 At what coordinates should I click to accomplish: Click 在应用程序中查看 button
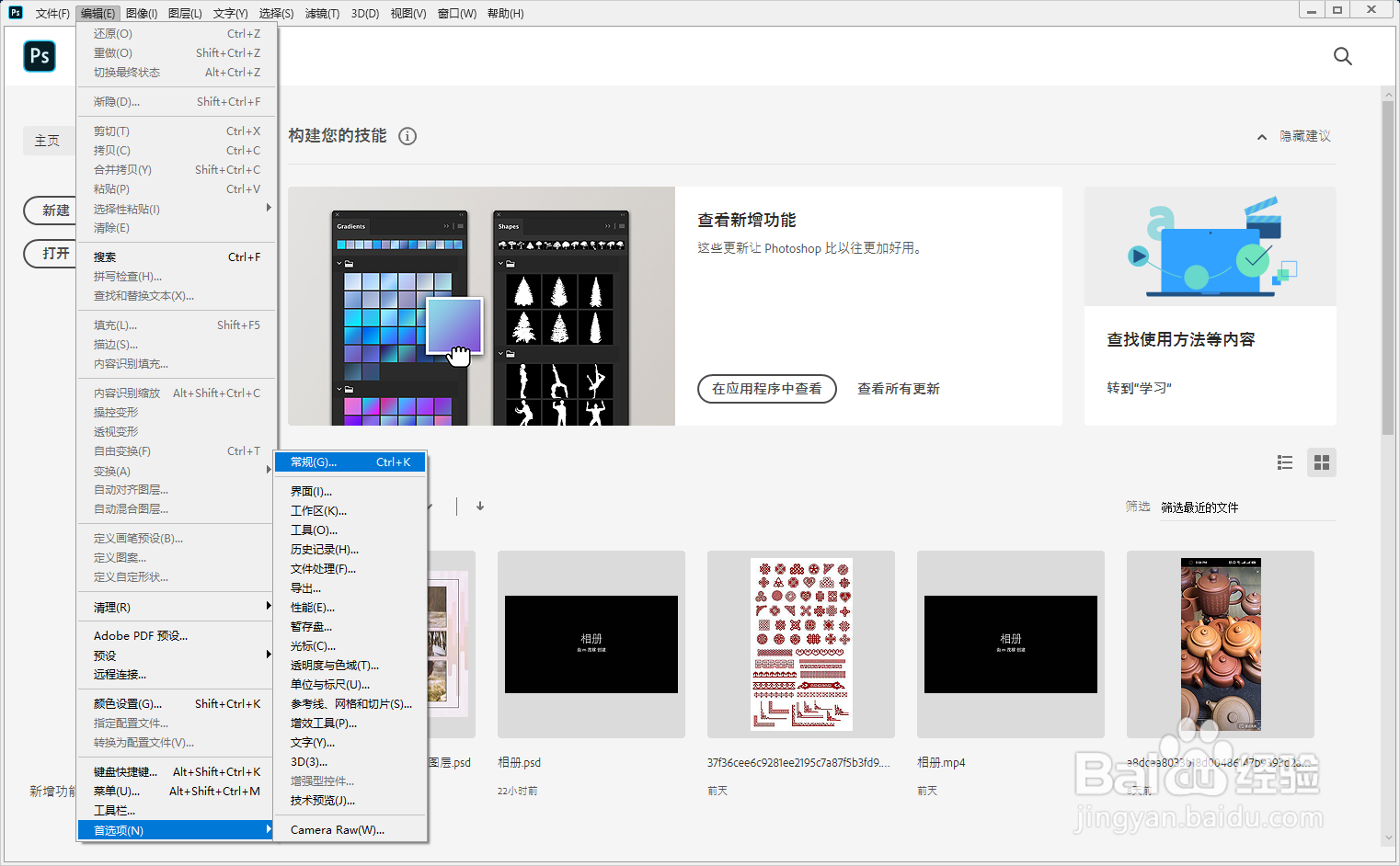(767, 389)
